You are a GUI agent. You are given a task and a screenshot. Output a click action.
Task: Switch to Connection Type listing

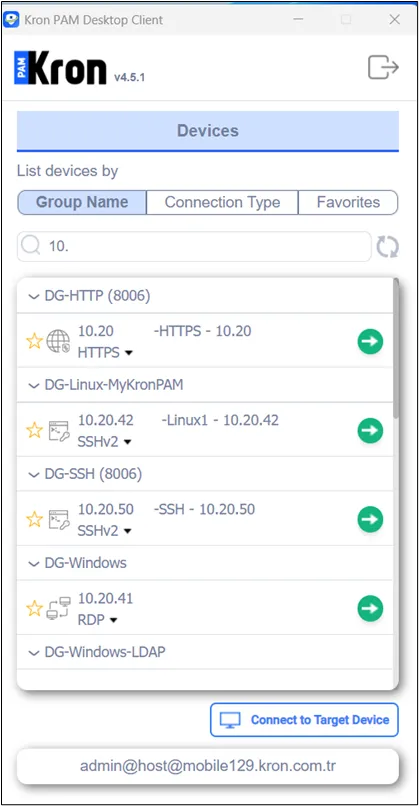point(222,202)
